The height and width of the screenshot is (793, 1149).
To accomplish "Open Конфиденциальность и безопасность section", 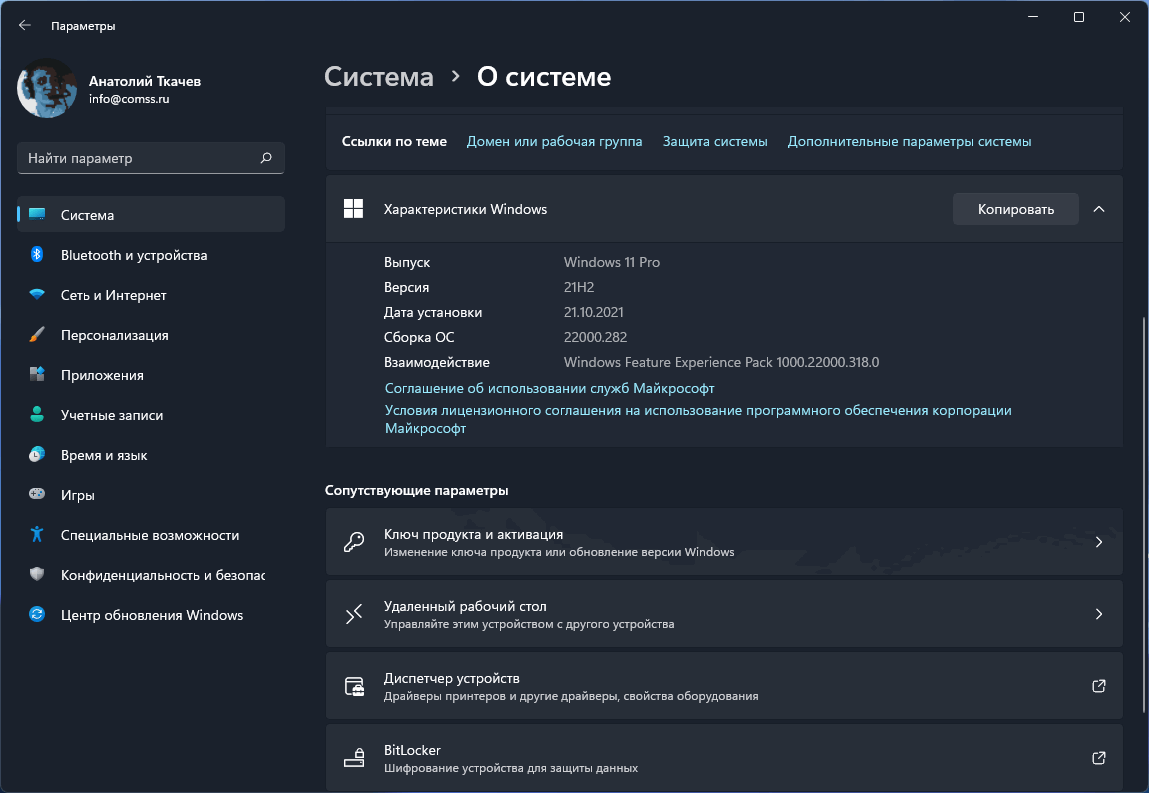I will click(x=162, y=575).
